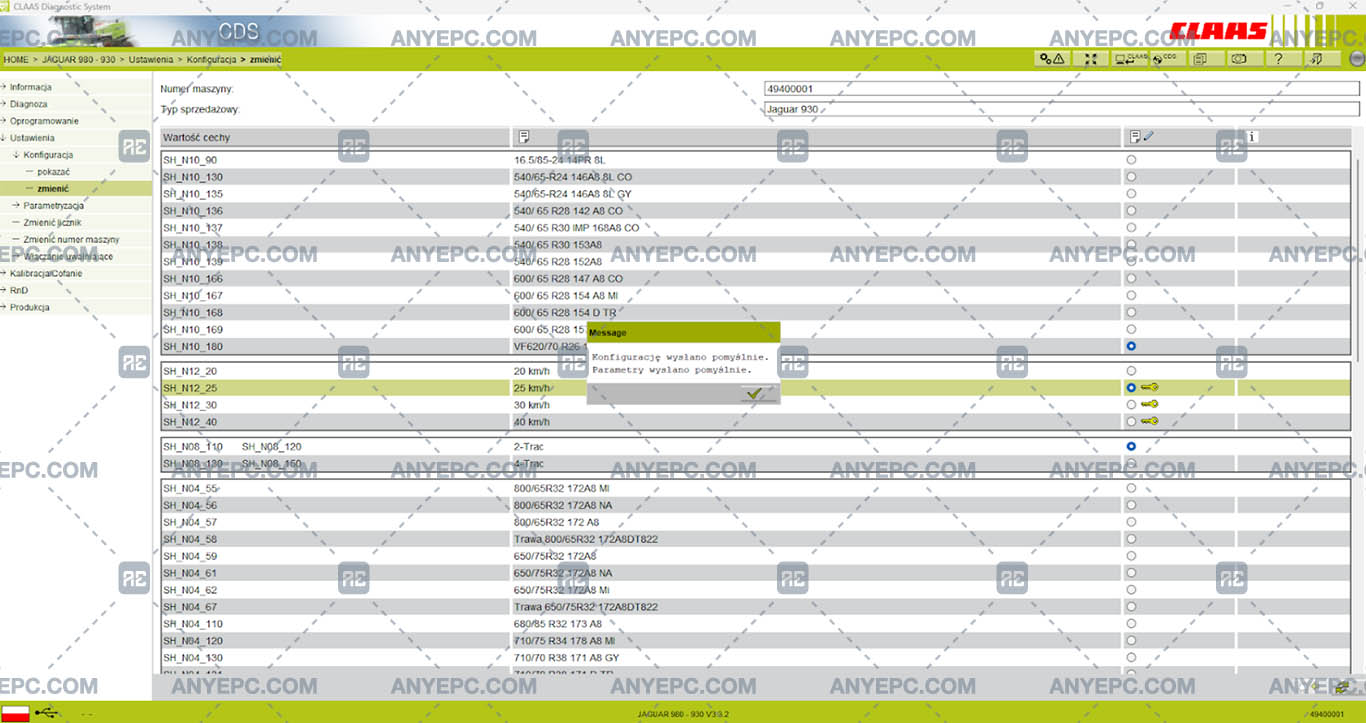Select the 2-Trac radio button
Image resolution: width=1366 pixels, height=723 pixels.
[1131, 446]
